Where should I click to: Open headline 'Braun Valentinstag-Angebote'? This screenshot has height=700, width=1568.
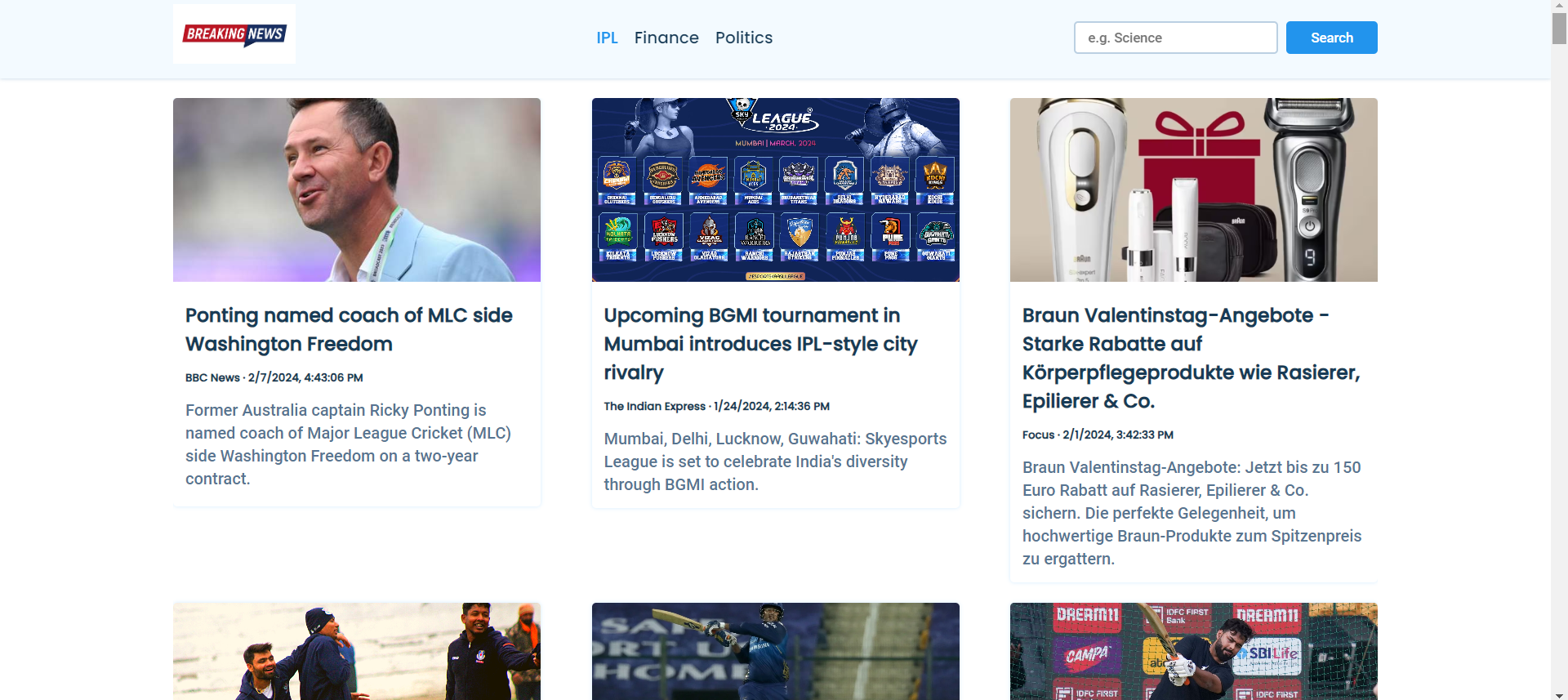[1191, 358]
